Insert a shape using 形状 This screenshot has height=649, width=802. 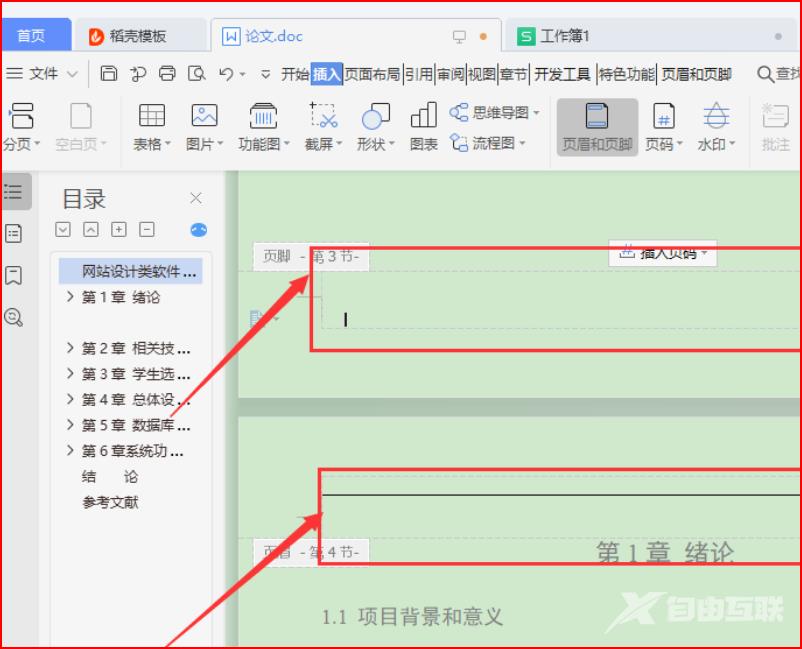pos(375,127)
